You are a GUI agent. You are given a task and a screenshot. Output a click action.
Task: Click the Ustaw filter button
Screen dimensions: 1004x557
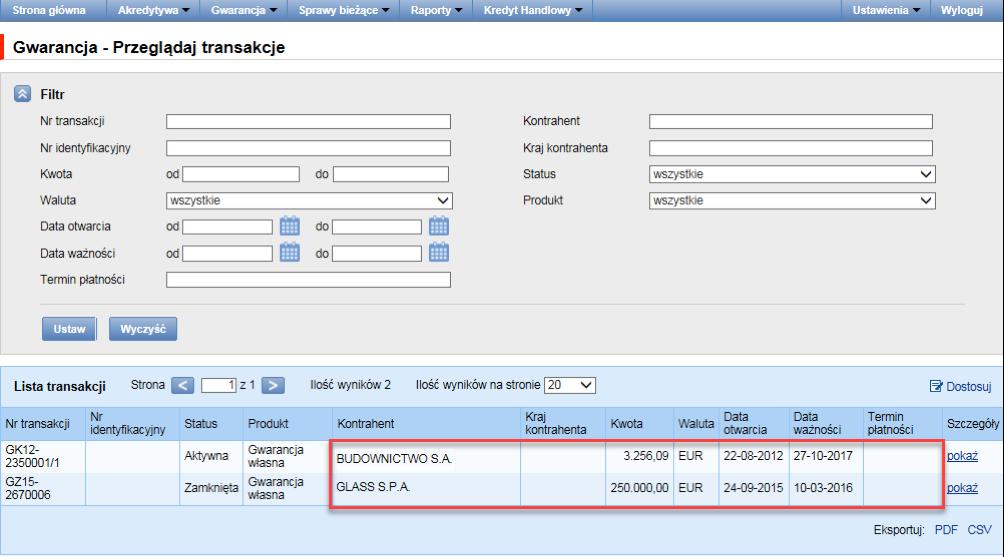[69, 329]
